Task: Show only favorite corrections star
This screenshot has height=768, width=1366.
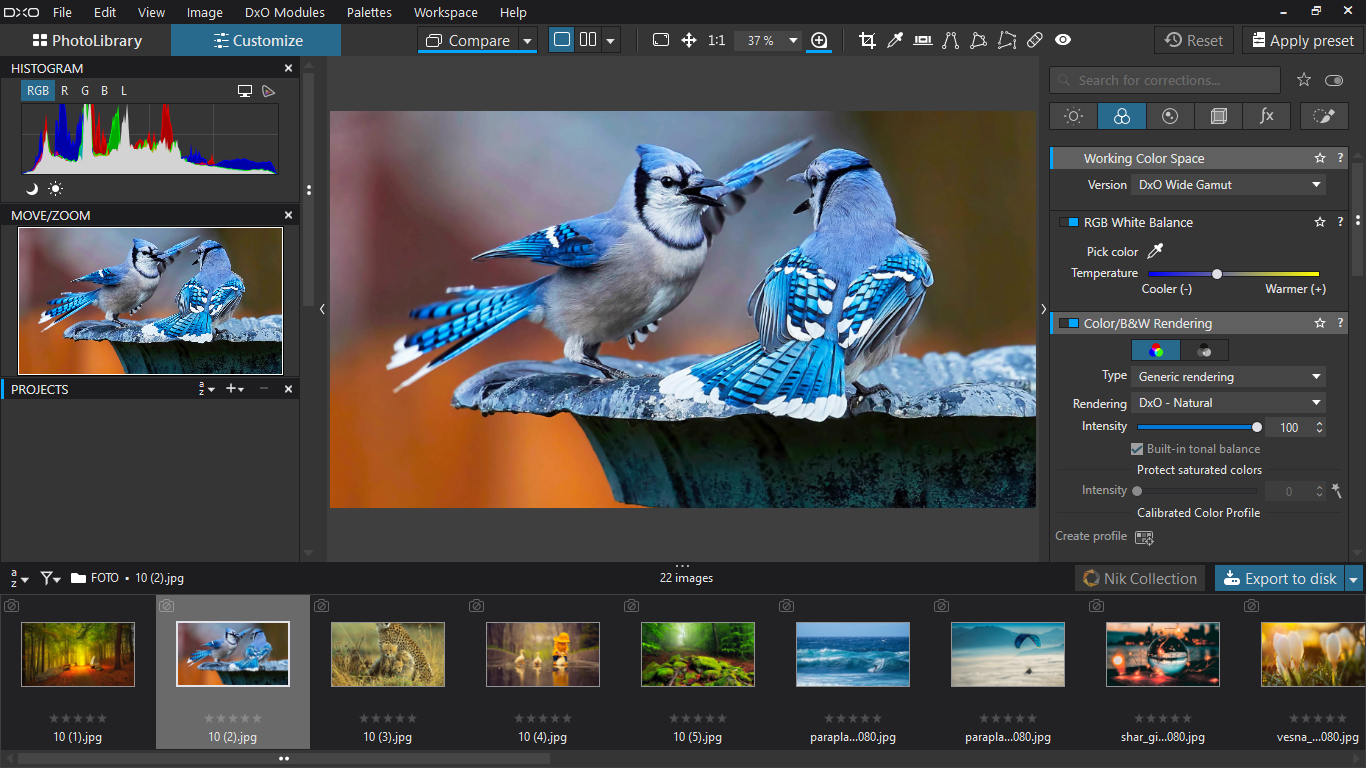Action: point(1304,80)
